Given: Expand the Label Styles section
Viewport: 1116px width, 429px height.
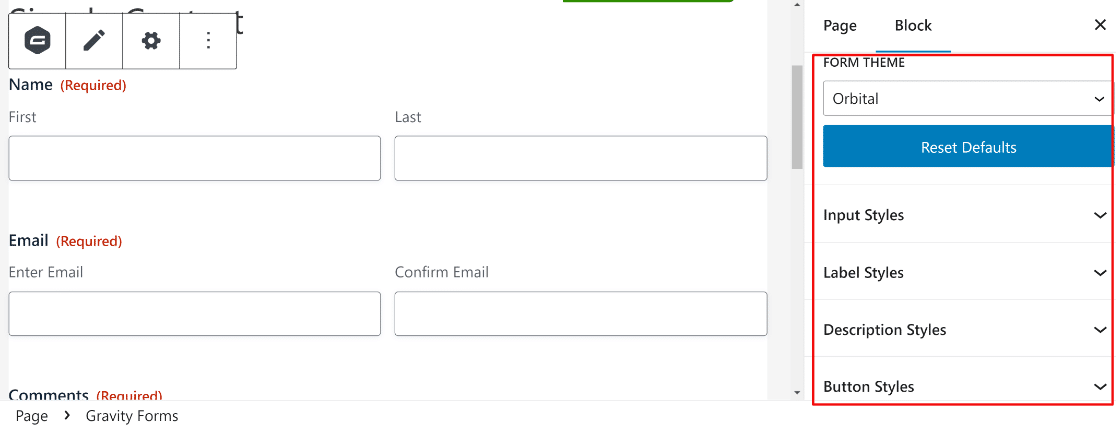Looking at the screenshot, I should 965,272.
